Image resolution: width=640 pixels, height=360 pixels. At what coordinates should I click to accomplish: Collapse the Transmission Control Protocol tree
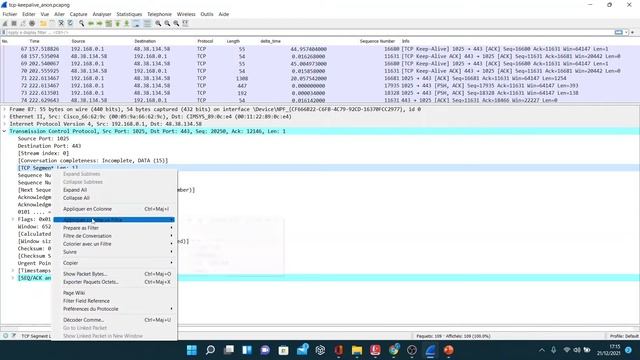click(x=4, y=131)
